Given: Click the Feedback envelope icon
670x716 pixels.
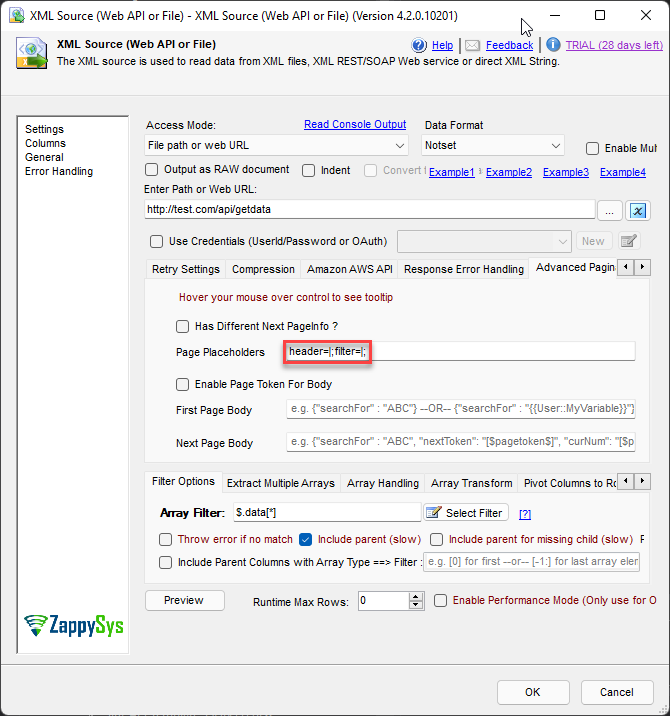Looking at the screenshot, I should point(472,45).
